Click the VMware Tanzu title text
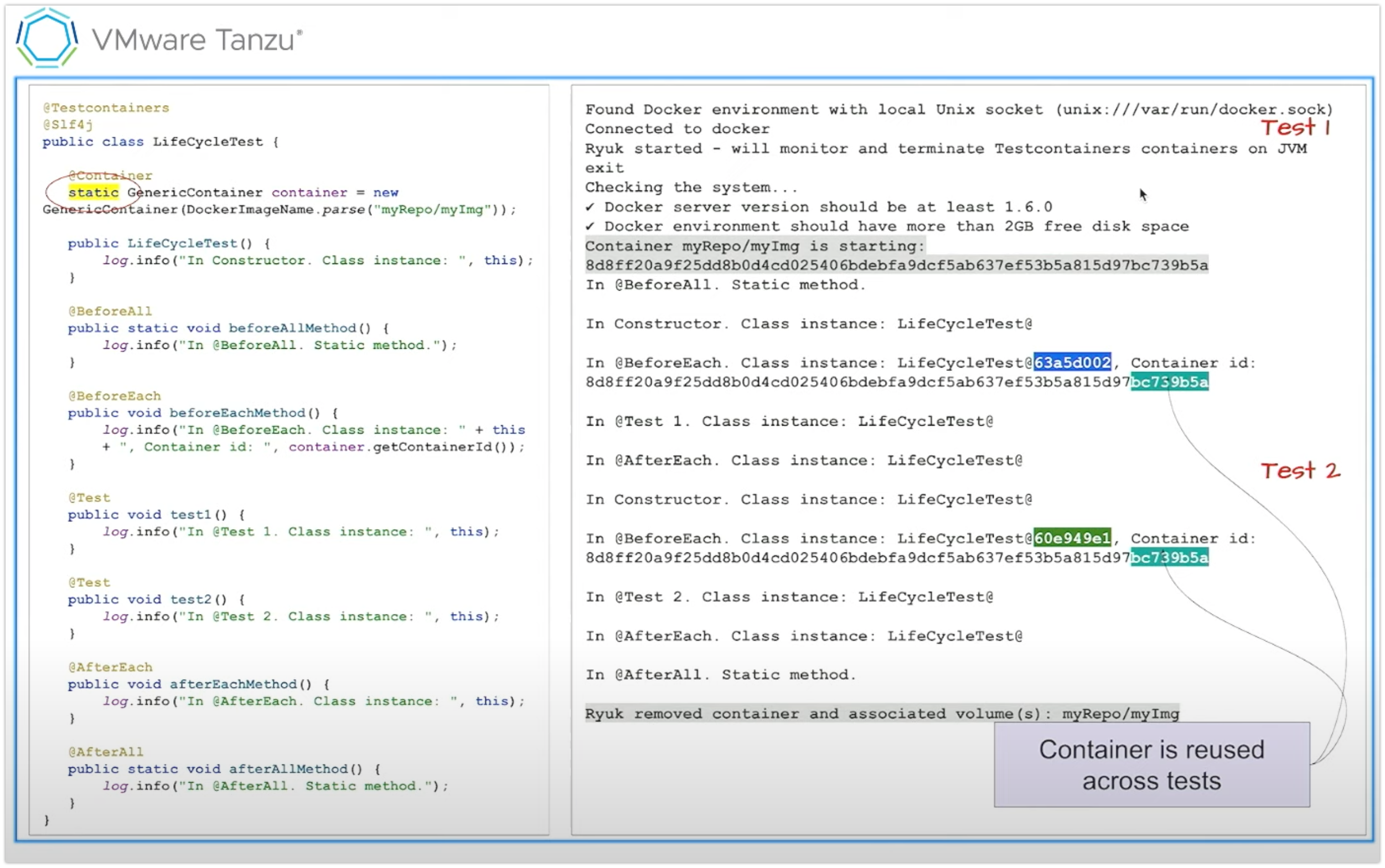 point(197,40)
